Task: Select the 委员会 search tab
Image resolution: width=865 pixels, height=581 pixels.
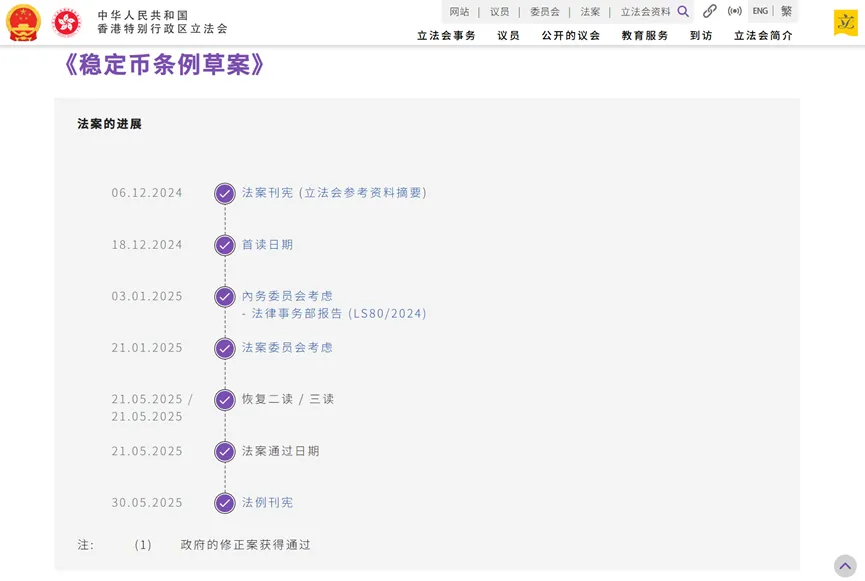Action: tap(545, 12)
